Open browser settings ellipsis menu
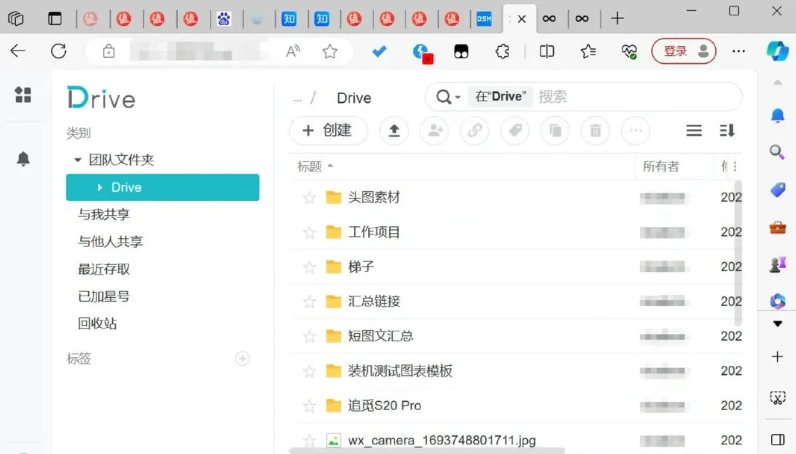This screenshot has height=454, width=796. (x=739, y=51)
